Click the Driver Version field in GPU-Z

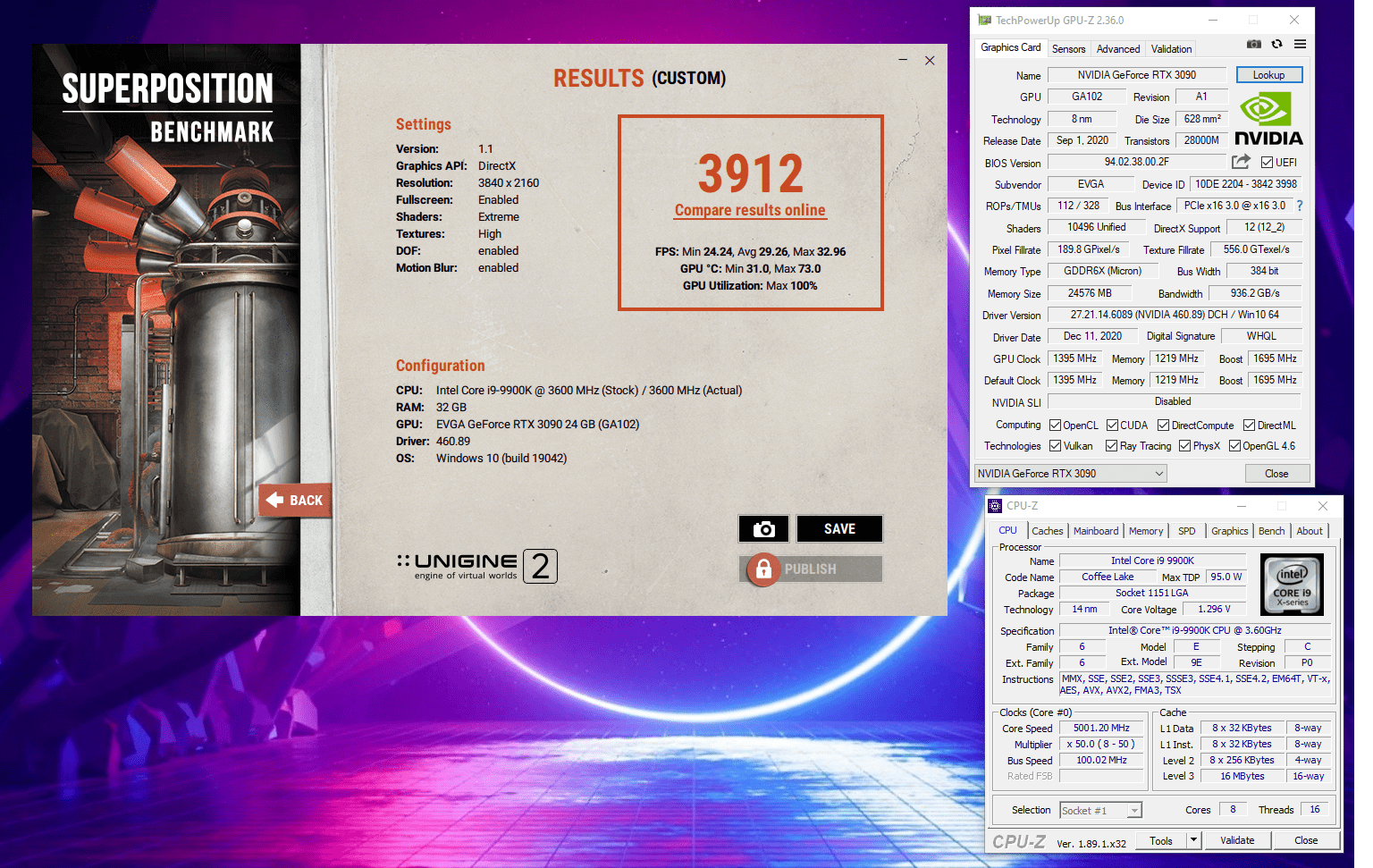click(1175, 315)
